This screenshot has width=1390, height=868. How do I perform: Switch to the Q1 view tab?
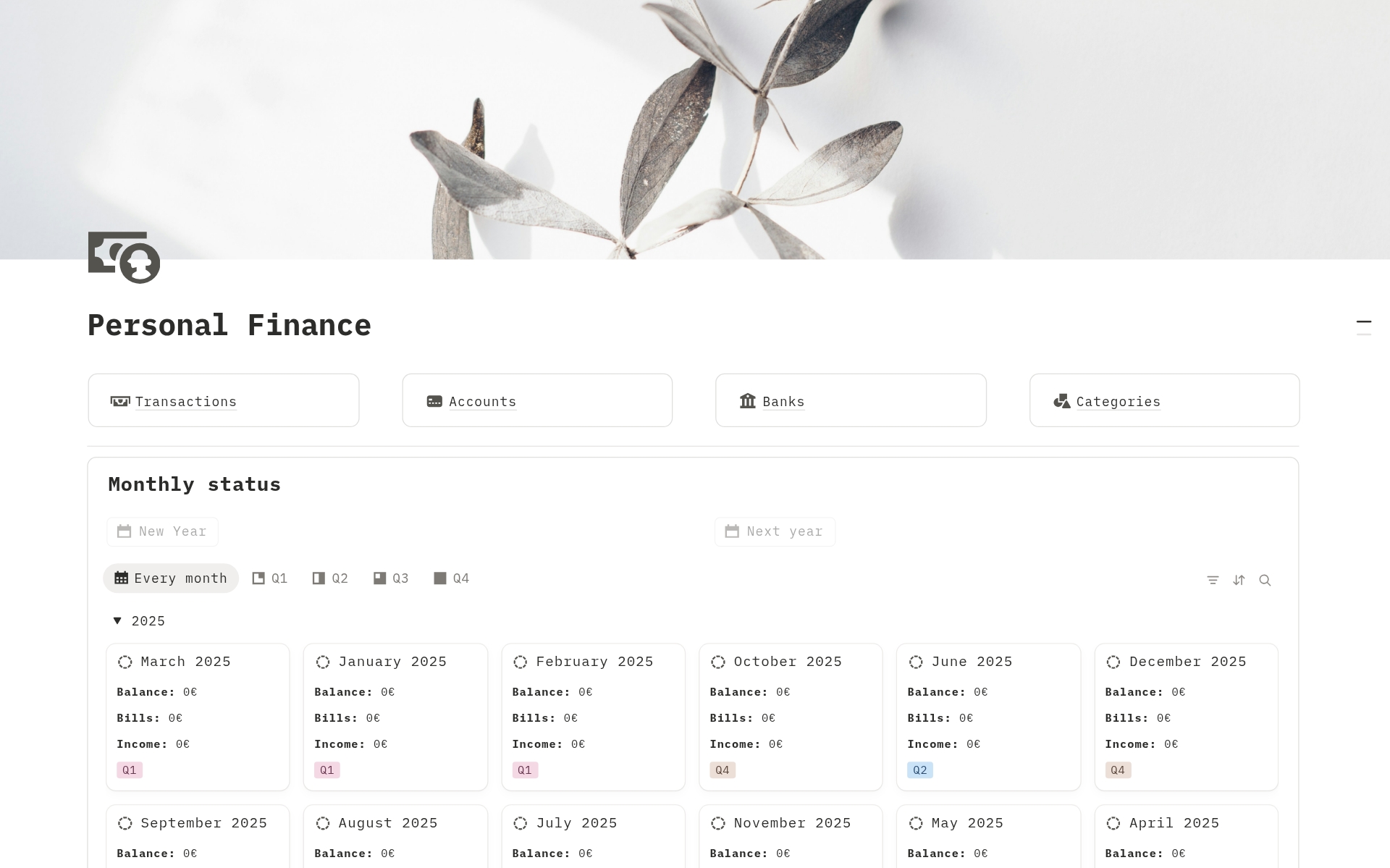click(270, 578)
